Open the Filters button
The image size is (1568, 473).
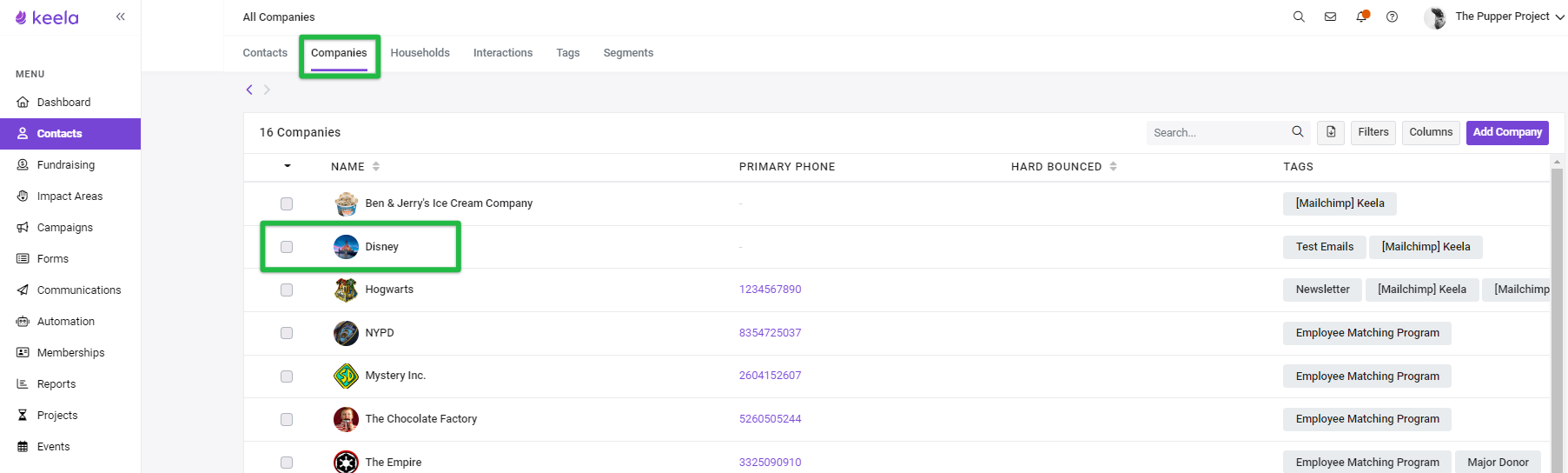click(1373, 132)
